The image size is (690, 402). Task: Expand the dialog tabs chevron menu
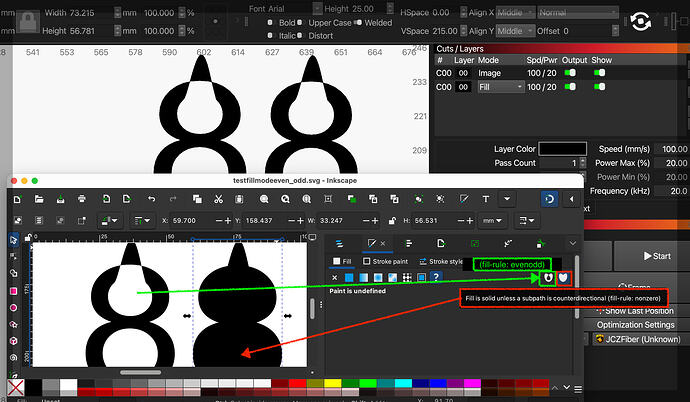coord(573,243)
